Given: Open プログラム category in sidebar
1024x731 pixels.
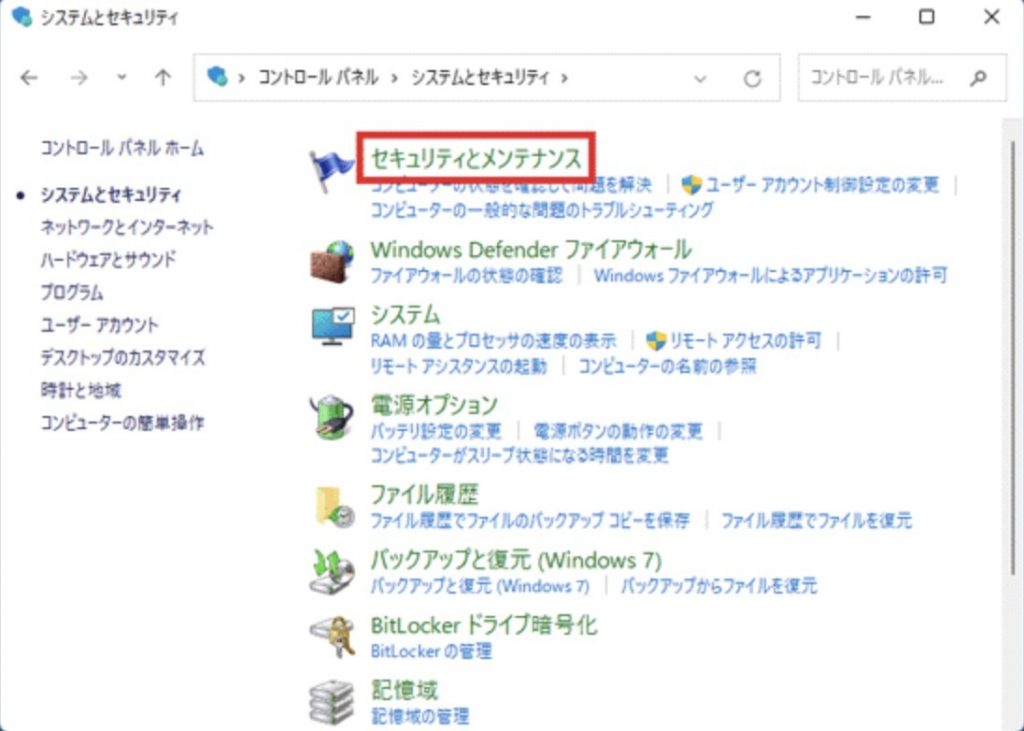Looking at the screenshot, I should pyautogui.click(x=72, y=292).
